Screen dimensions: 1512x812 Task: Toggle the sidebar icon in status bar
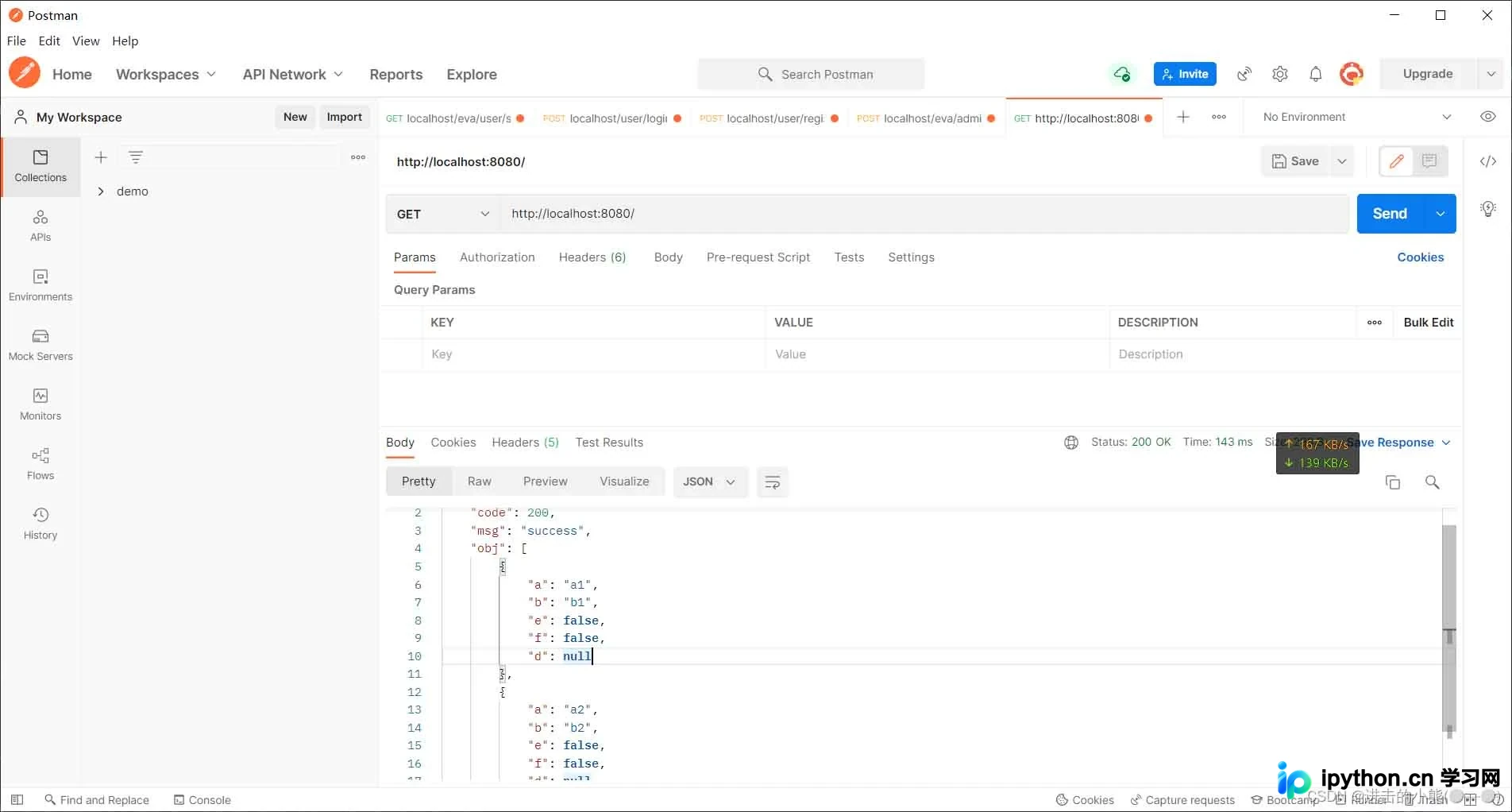pyautogui.click(x=17, y=800)
